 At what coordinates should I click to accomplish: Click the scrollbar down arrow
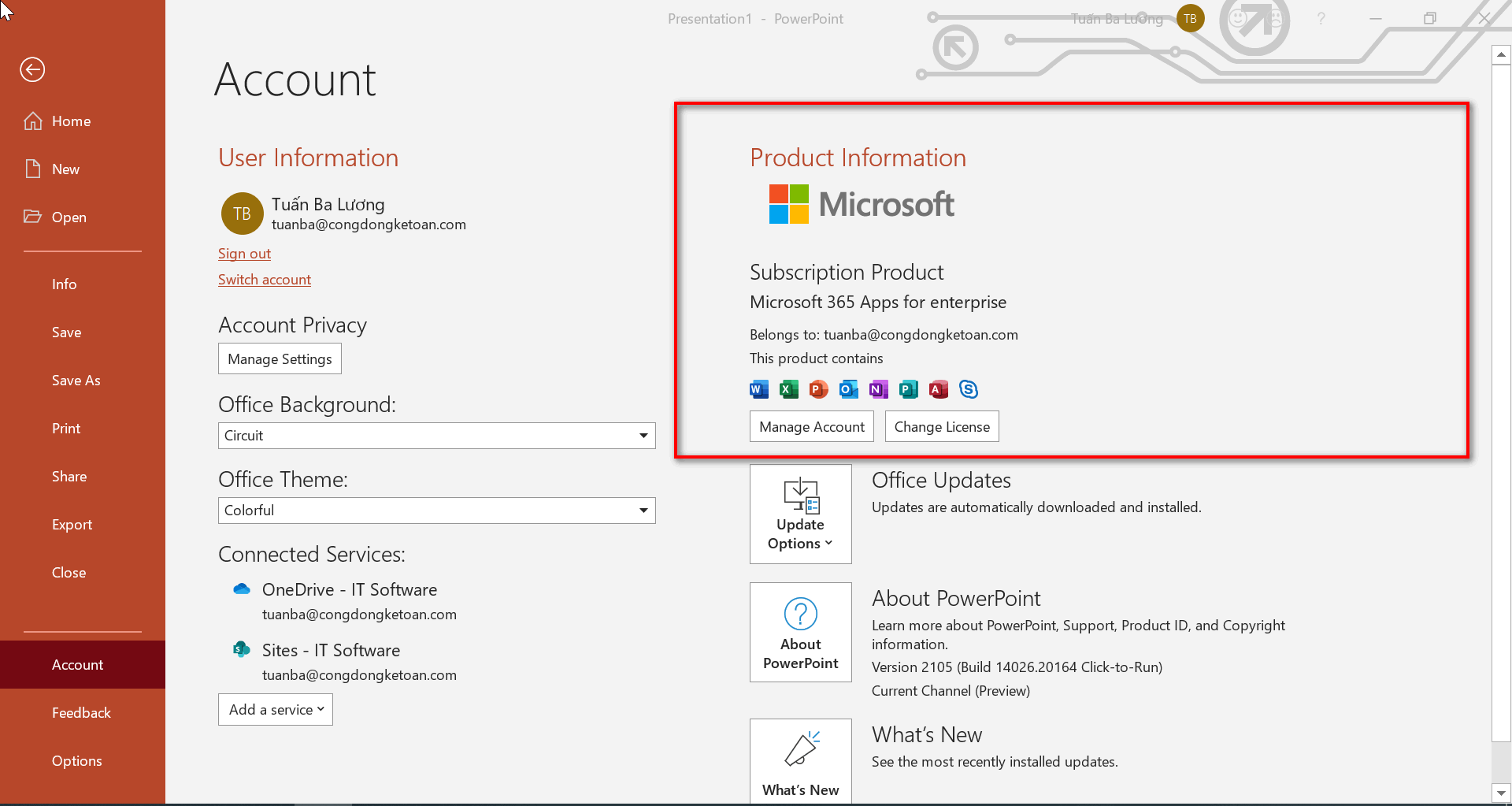pos(1501,793)
